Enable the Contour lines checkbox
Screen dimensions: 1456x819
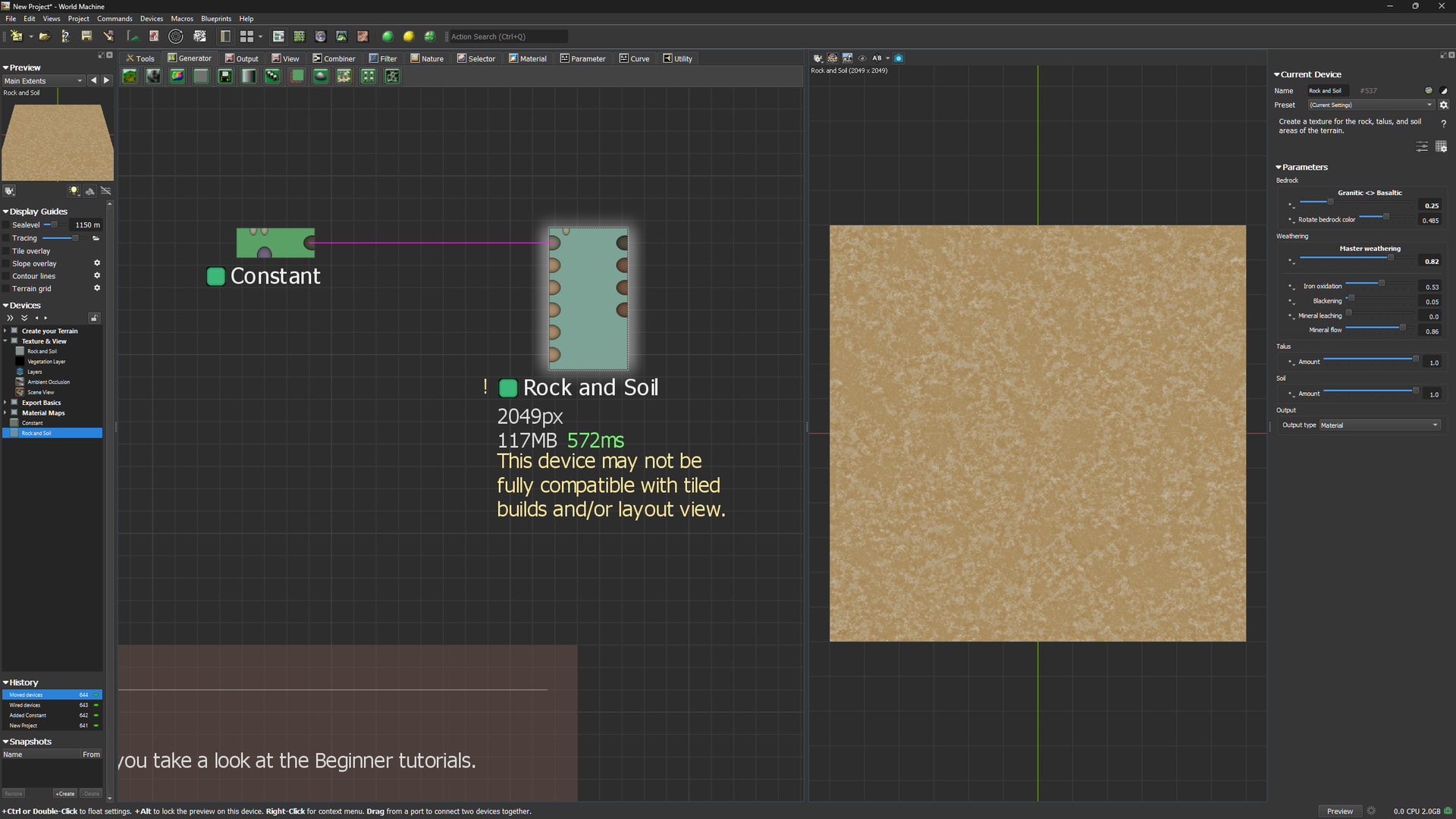7,276
